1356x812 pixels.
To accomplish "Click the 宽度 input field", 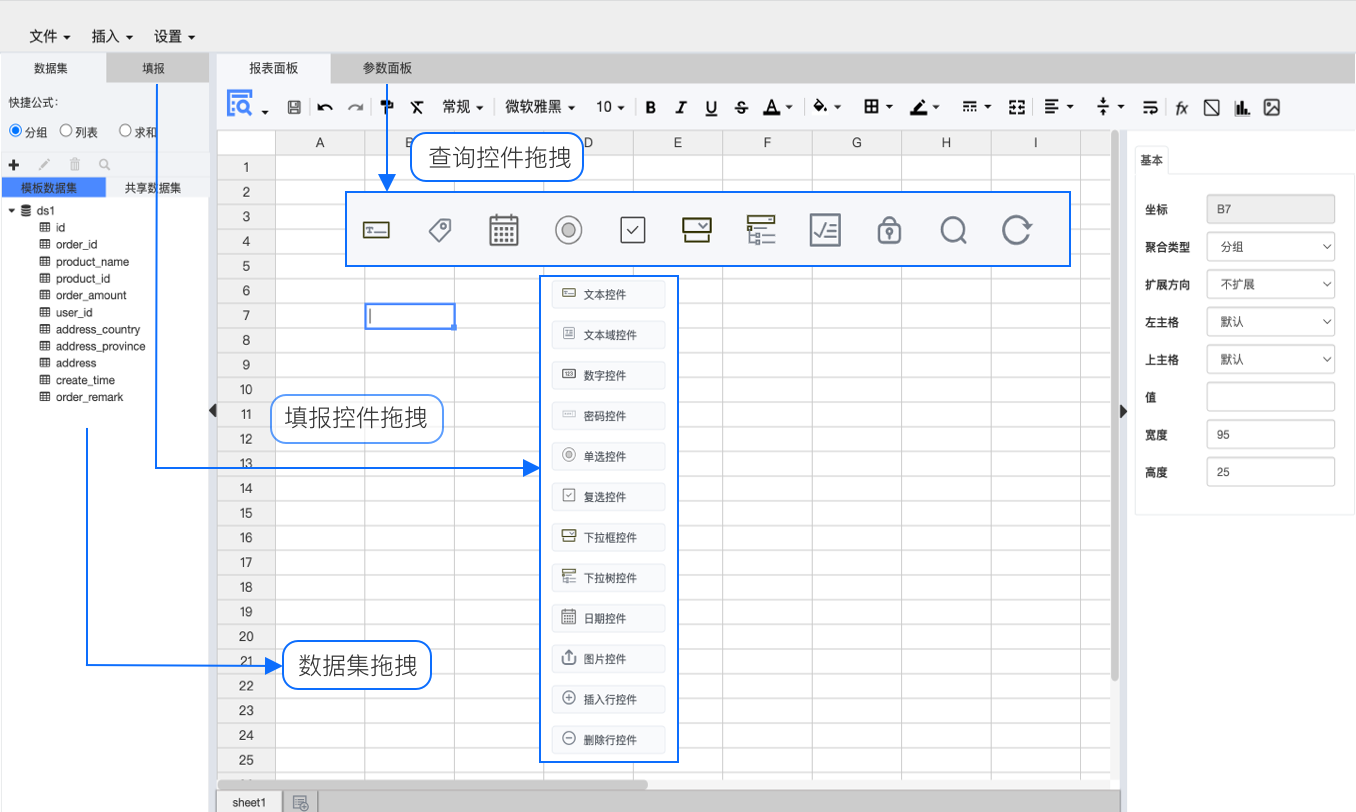I will click(1270, 434).
